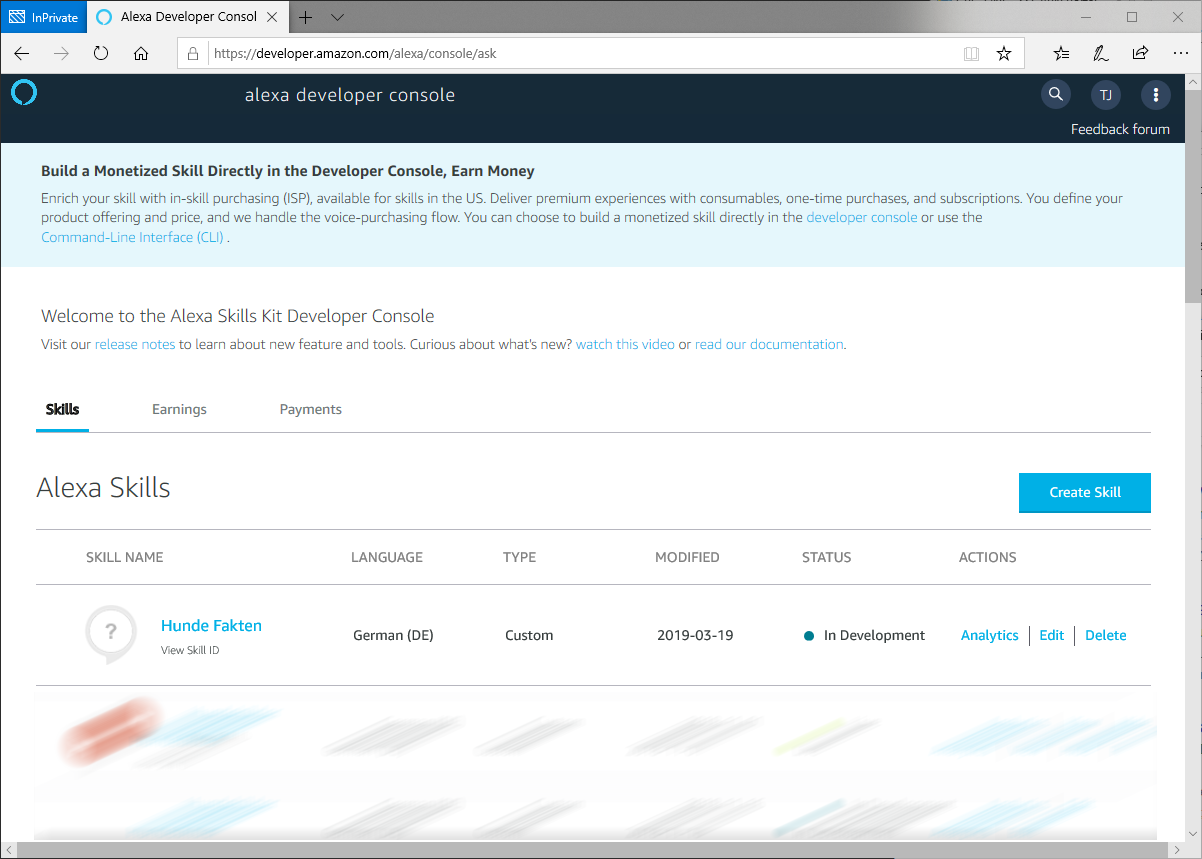Viewport: 1202px width, 859px height.
Task: Click the browser address bar
Action: coord(580,54)
